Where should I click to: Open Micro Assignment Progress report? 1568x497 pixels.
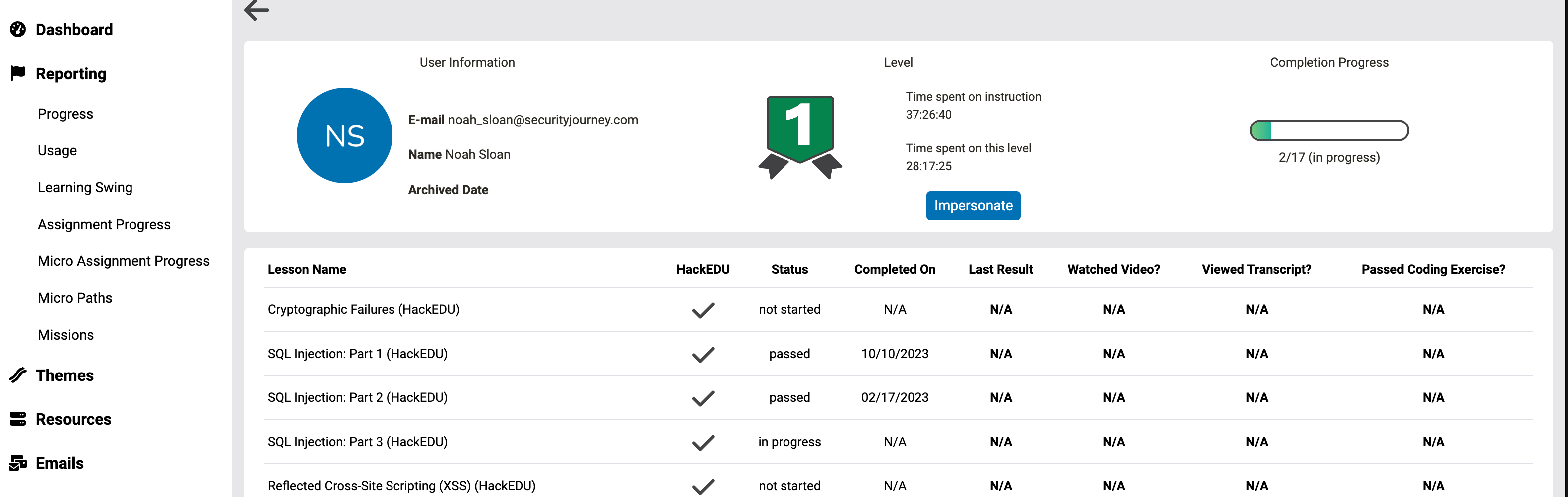point(124,261)
